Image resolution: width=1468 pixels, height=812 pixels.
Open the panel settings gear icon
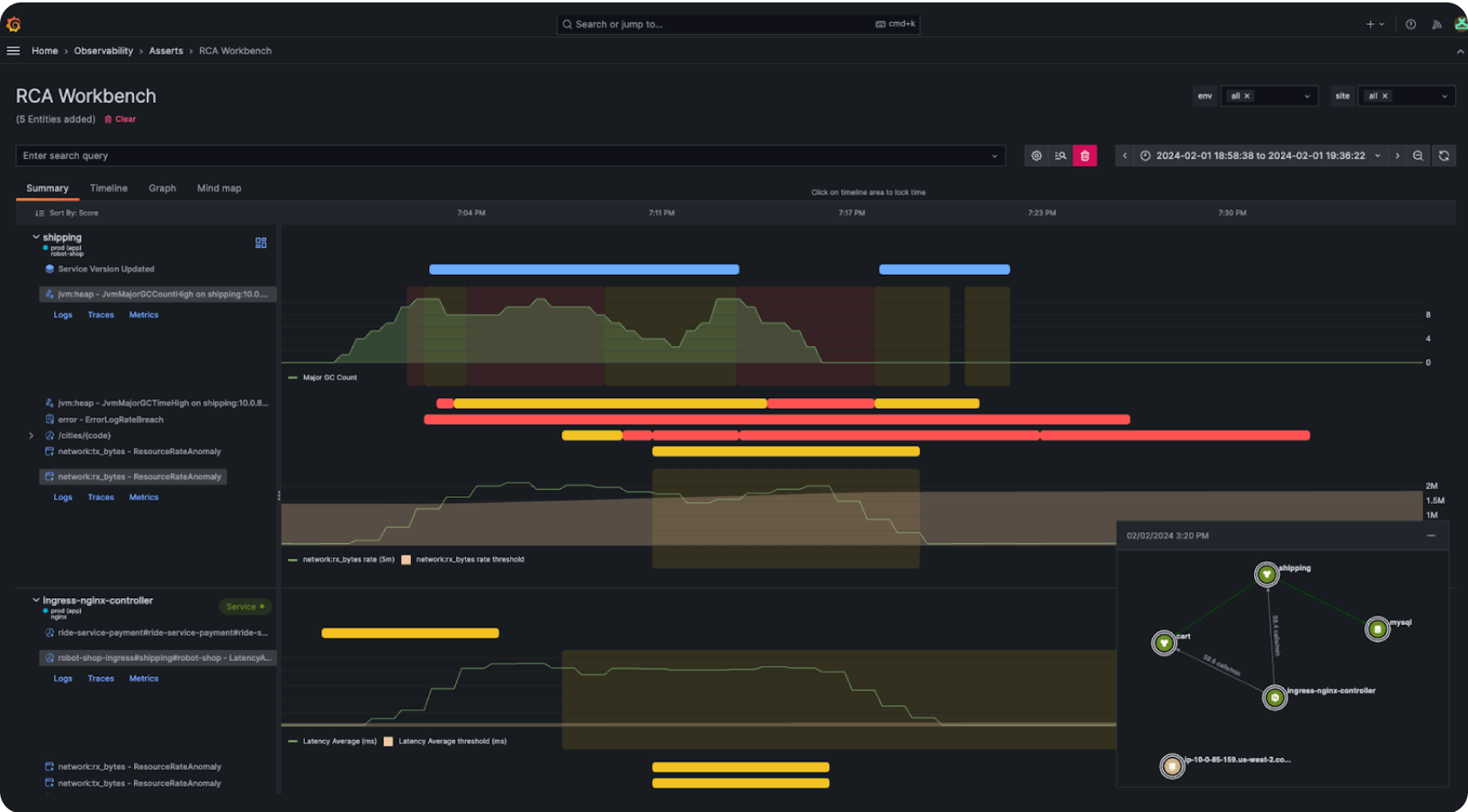[1036, 155]
